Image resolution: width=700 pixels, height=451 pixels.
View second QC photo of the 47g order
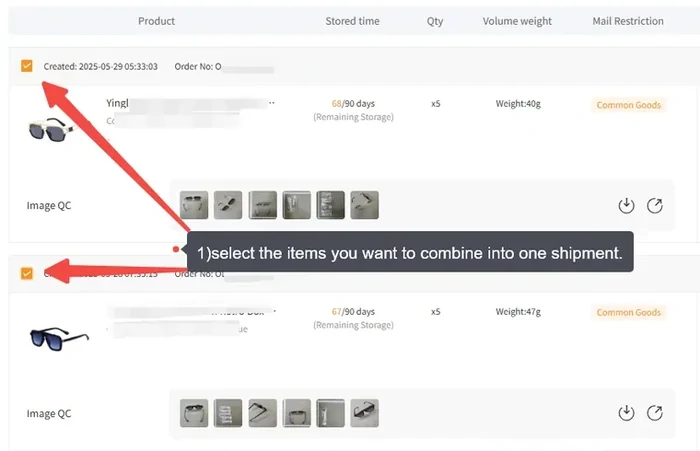tap(228, 413)
